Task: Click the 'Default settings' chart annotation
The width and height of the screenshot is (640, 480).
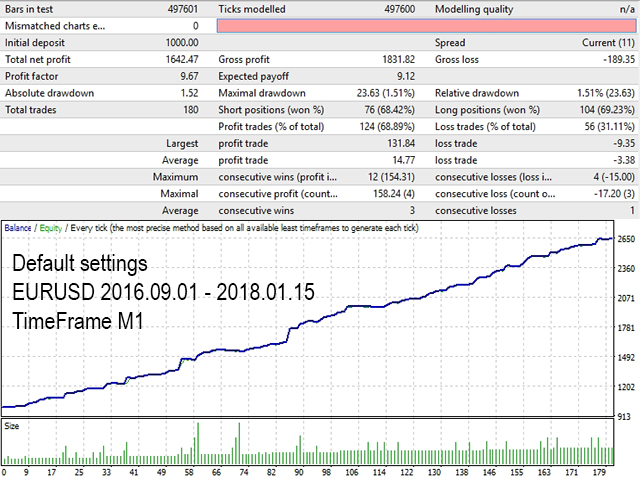Action: 80,263
